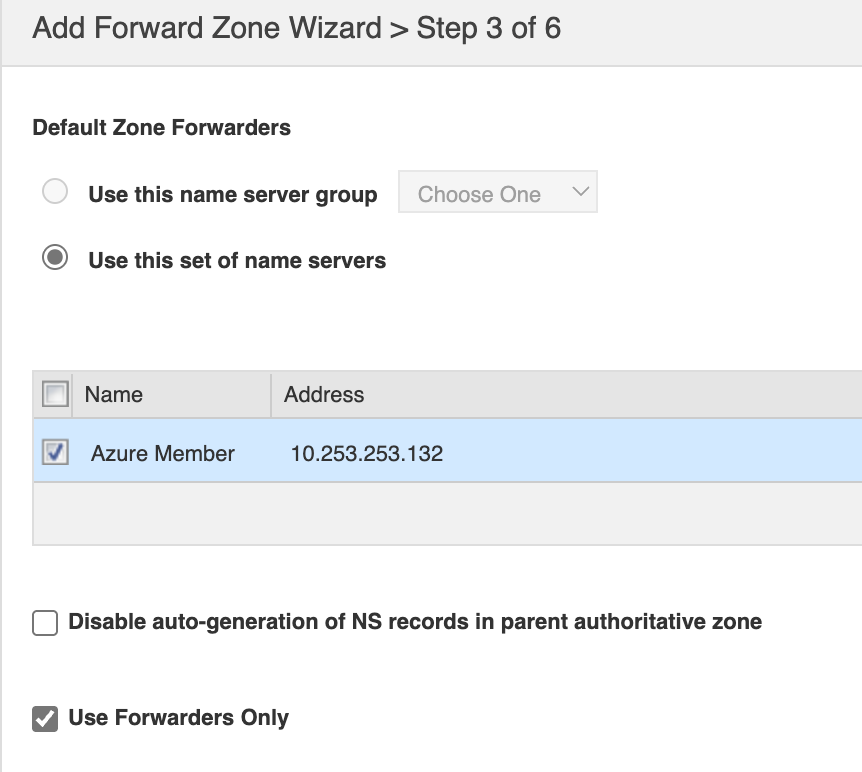This screenshot has height=772, width=862.
Task: Click the 'Default Zone Forwarders' heading
Action: [x=162, y=128]
